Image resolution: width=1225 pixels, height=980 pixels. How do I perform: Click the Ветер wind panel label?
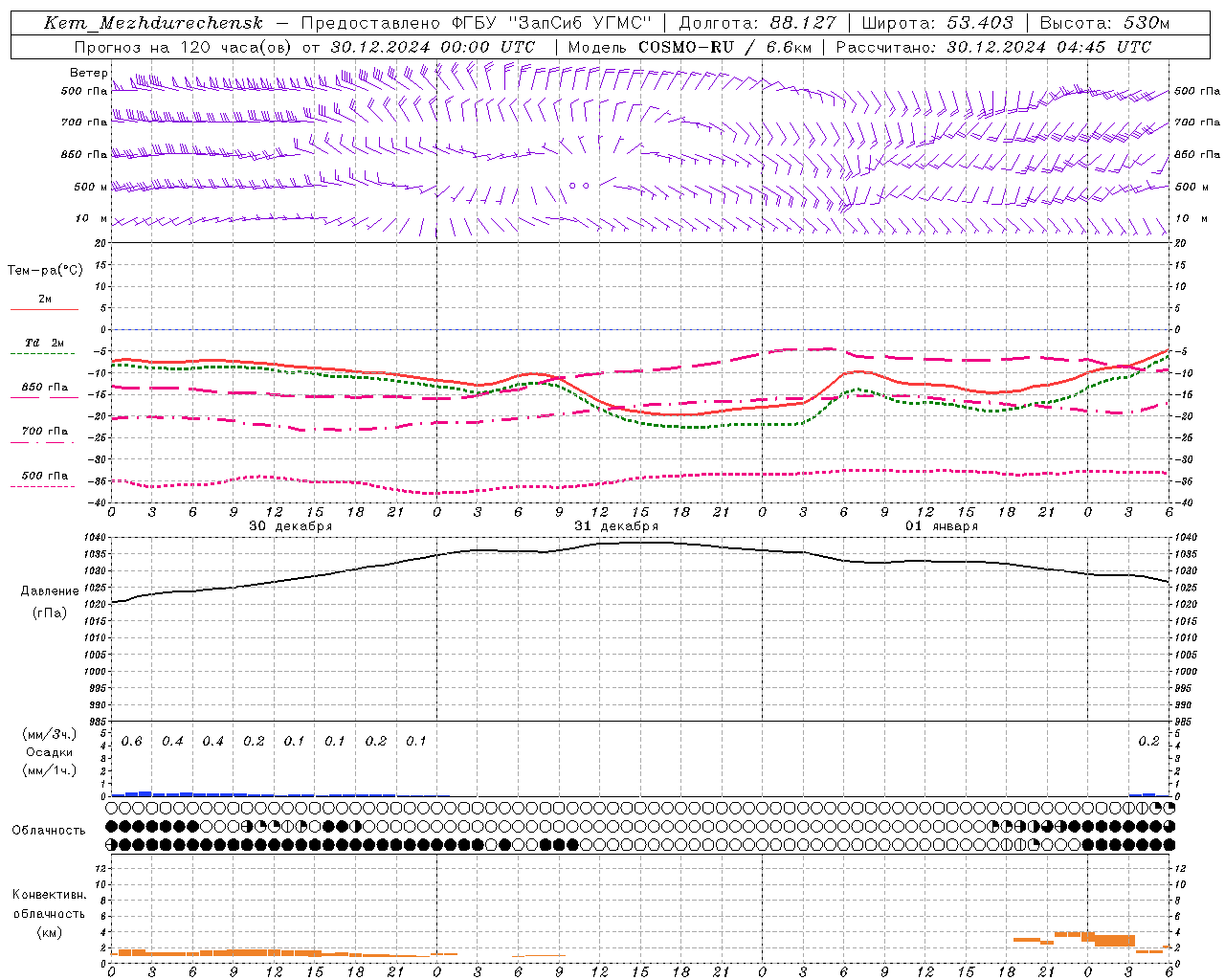88,73
